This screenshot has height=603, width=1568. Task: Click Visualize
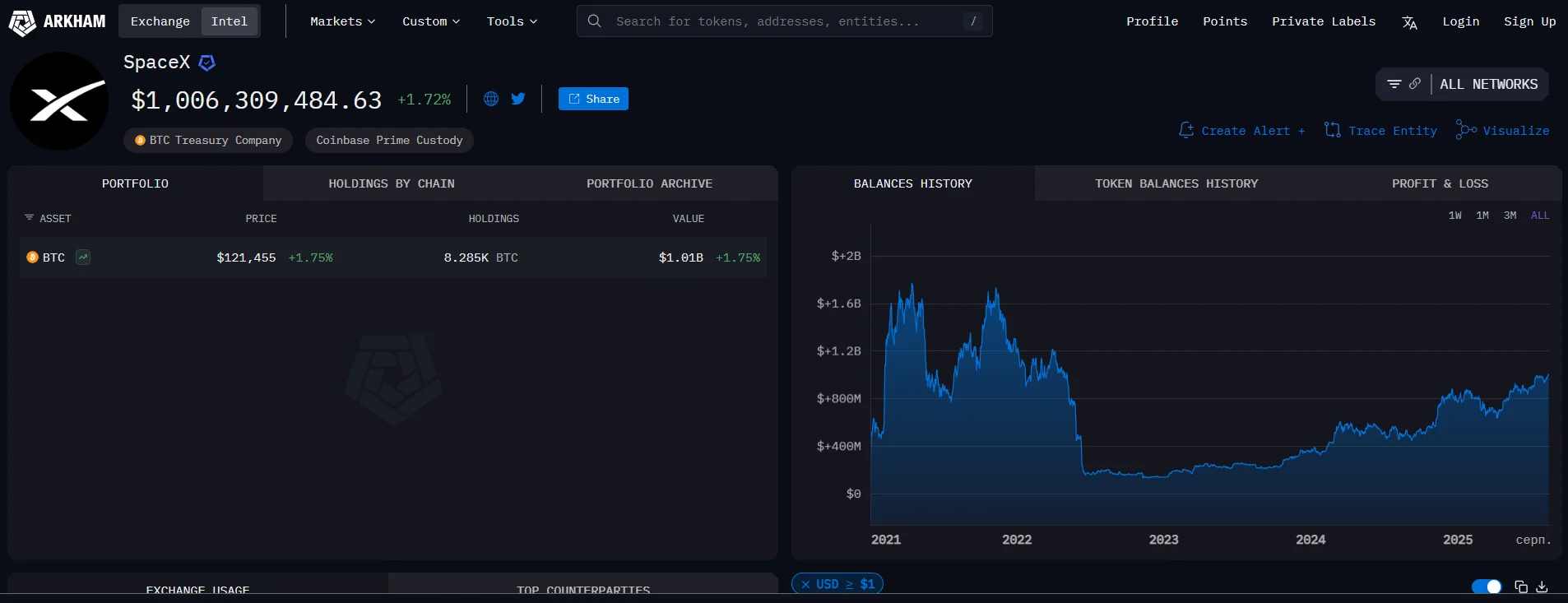pos(1502,130)
